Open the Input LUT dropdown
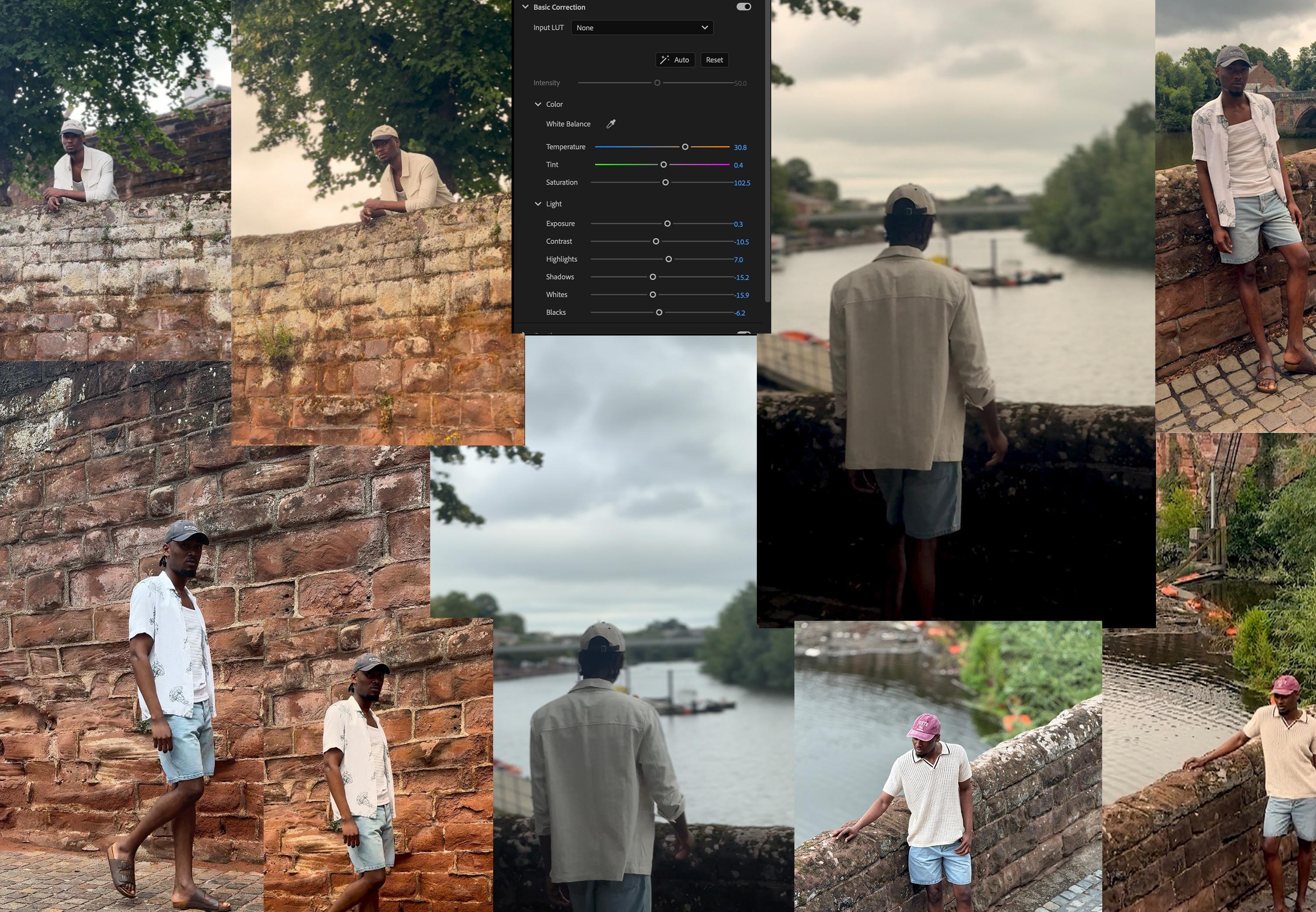1316x912 pixels. click(642, 28)
